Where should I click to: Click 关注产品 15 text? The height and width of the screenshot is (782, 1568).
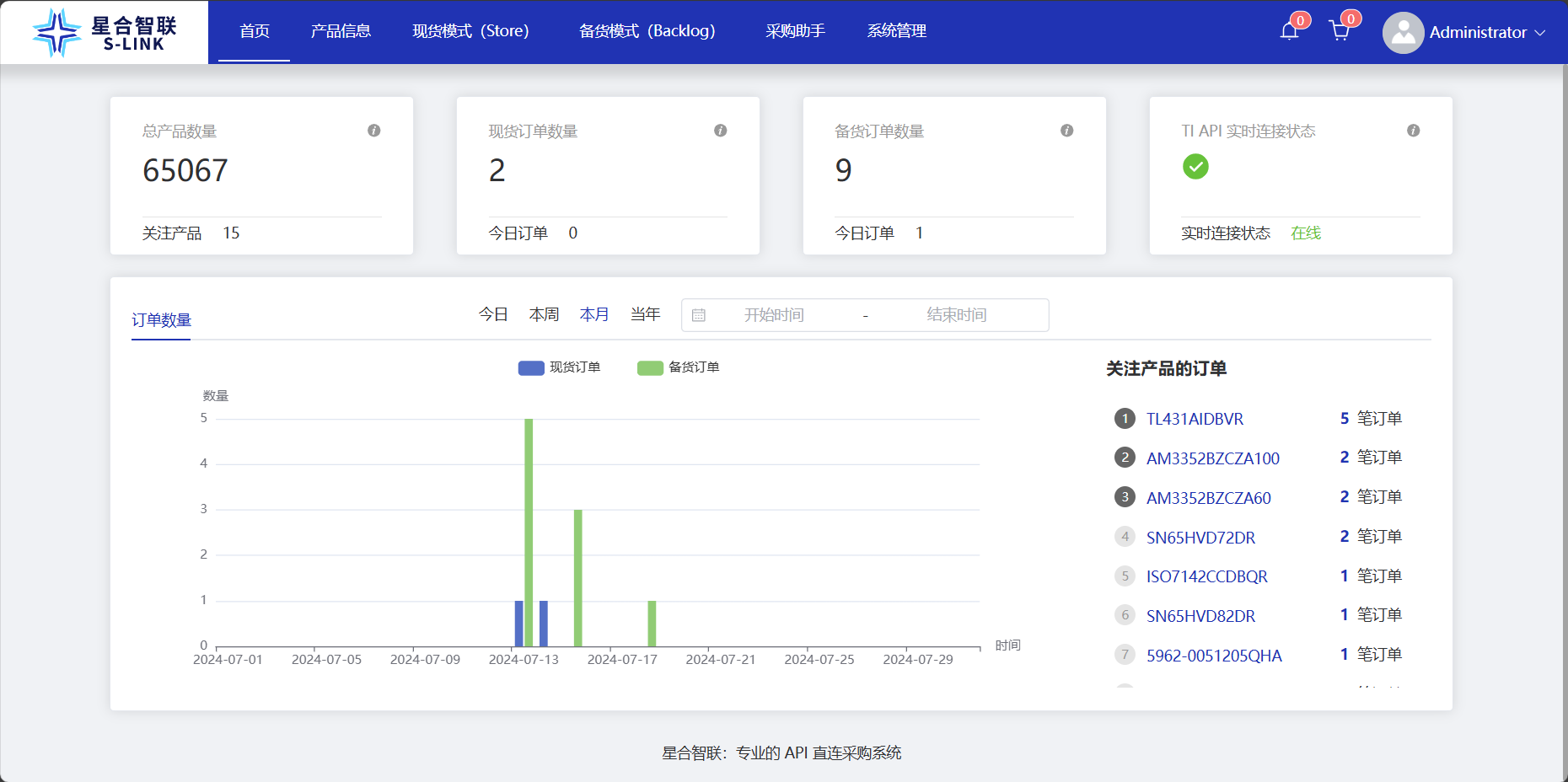point(191,233)
